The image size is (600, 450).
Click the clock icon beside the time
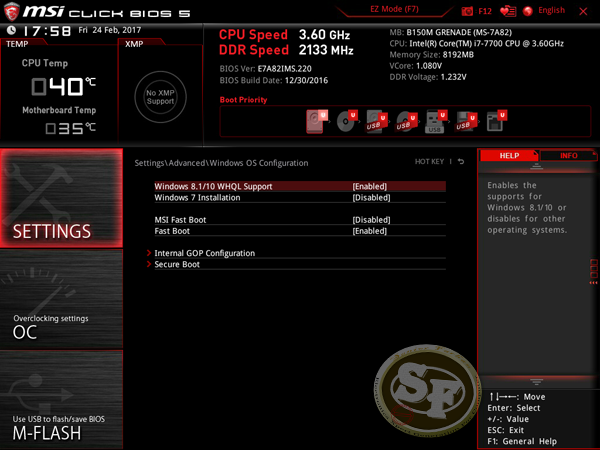(11, 30)
